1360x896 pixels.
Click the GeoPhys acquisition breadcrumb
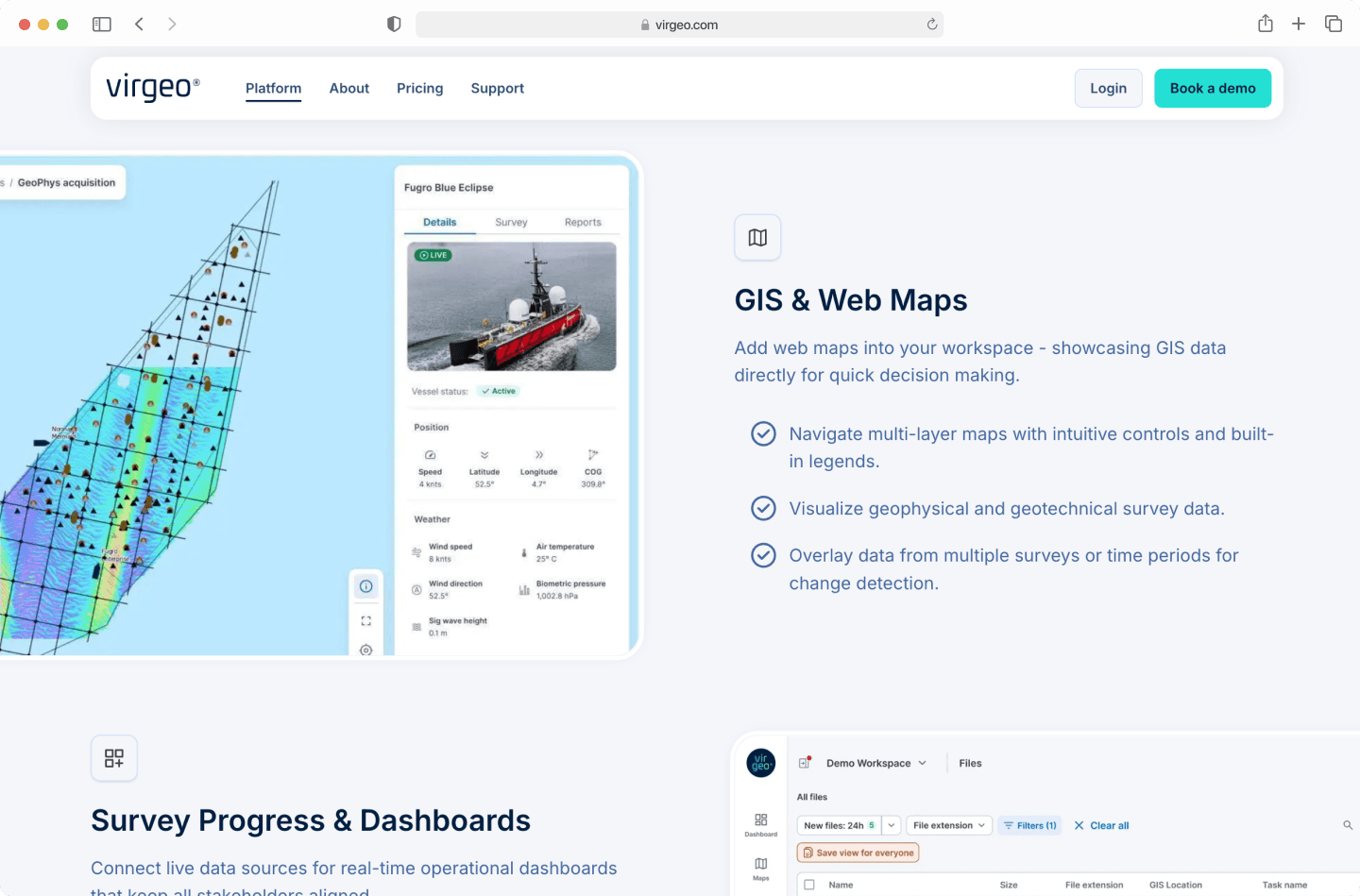(66, 182)
